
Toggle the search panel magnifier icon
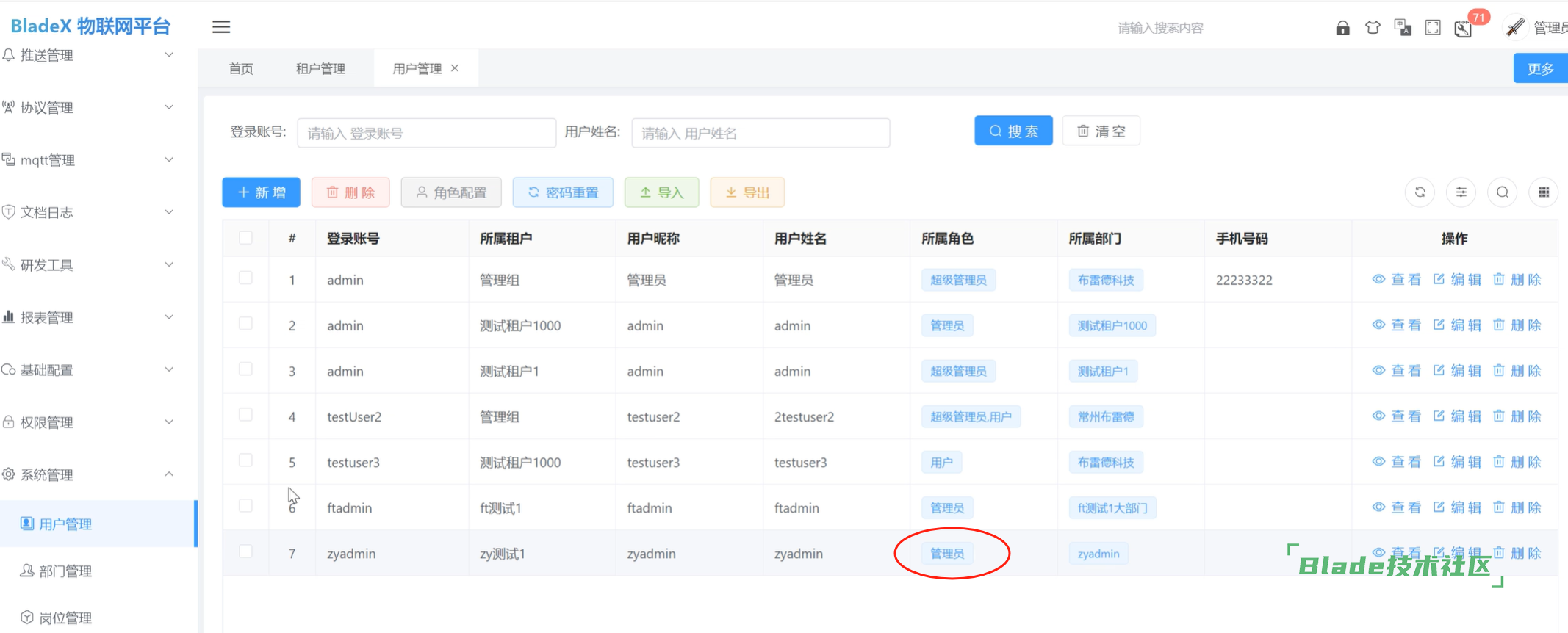[1502, 192]
